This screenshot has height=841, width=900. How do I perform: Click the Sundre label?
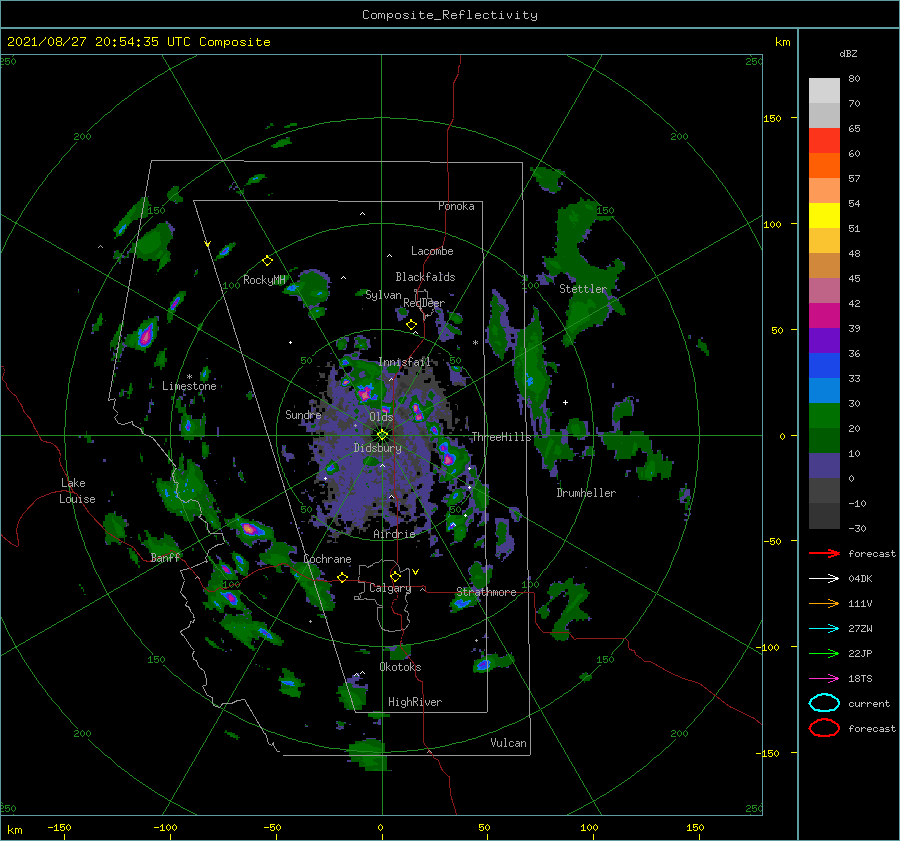[303, 414]
